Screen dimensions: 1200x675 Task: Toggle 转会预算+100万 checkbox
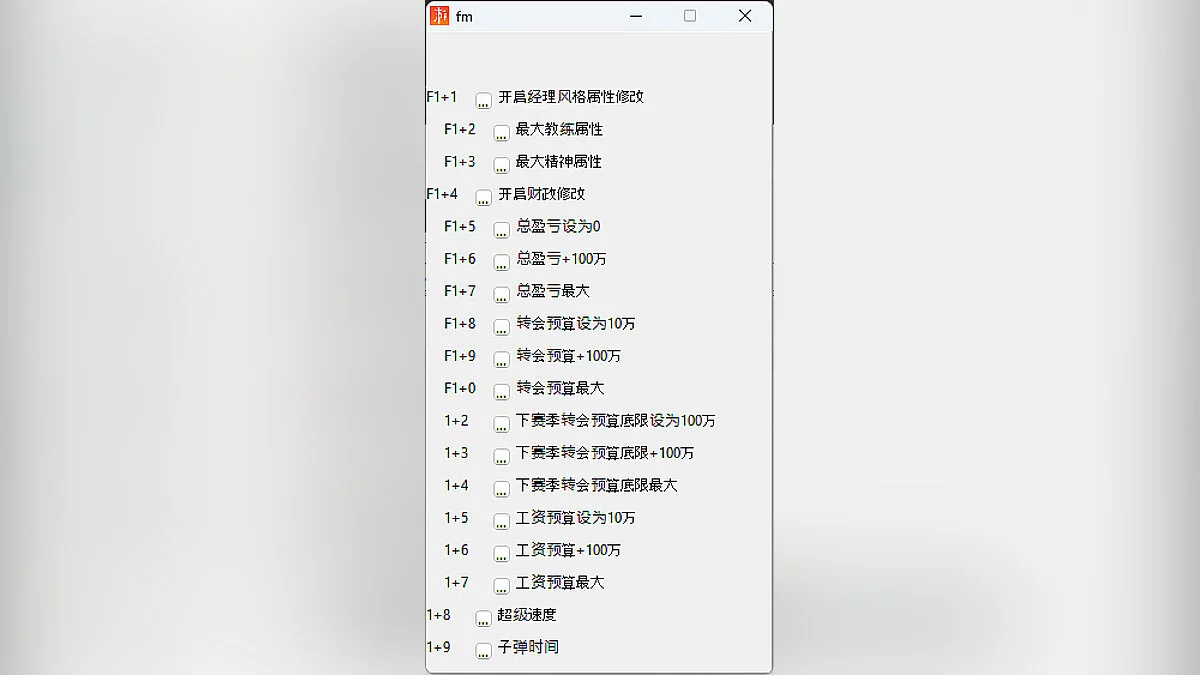tap(502, 359)
